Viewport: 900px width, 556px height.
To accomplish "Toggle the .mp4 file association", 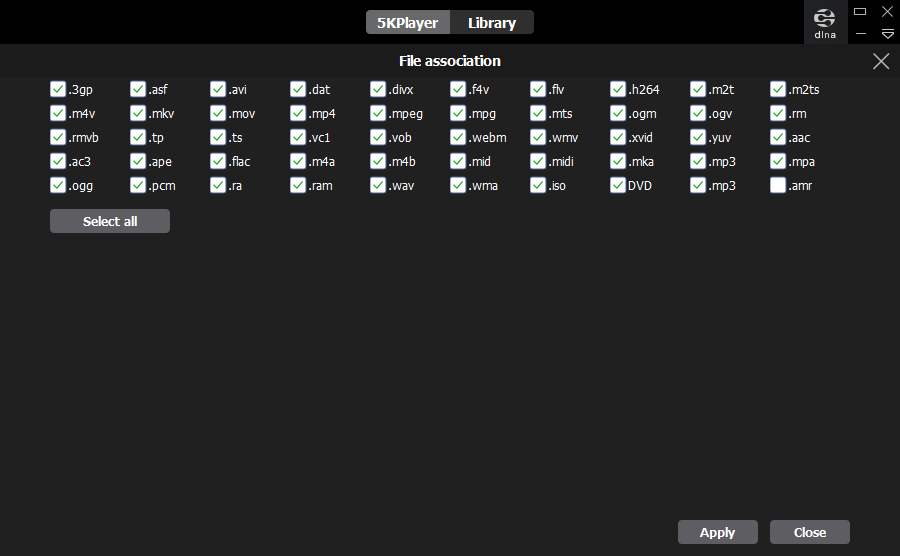I will tap(298, 113).
